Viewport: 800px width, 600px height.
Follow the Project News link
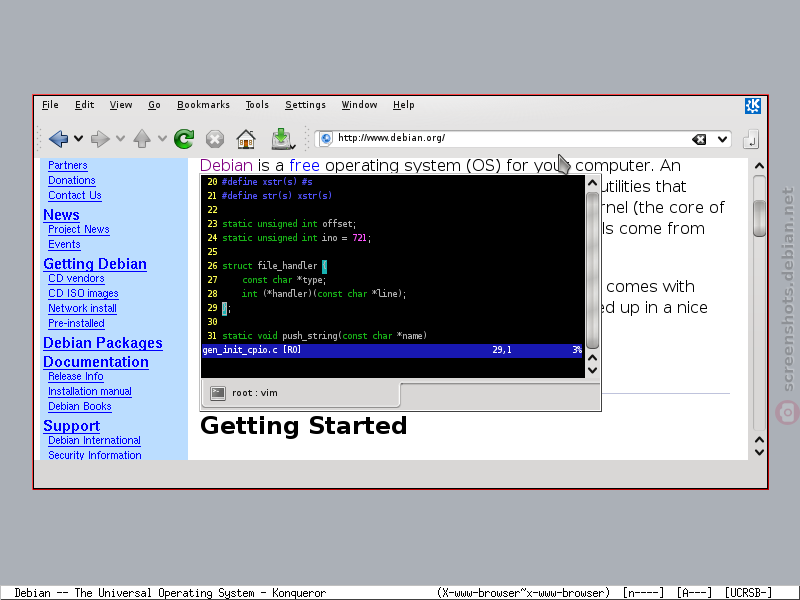(x=79, y=230)
